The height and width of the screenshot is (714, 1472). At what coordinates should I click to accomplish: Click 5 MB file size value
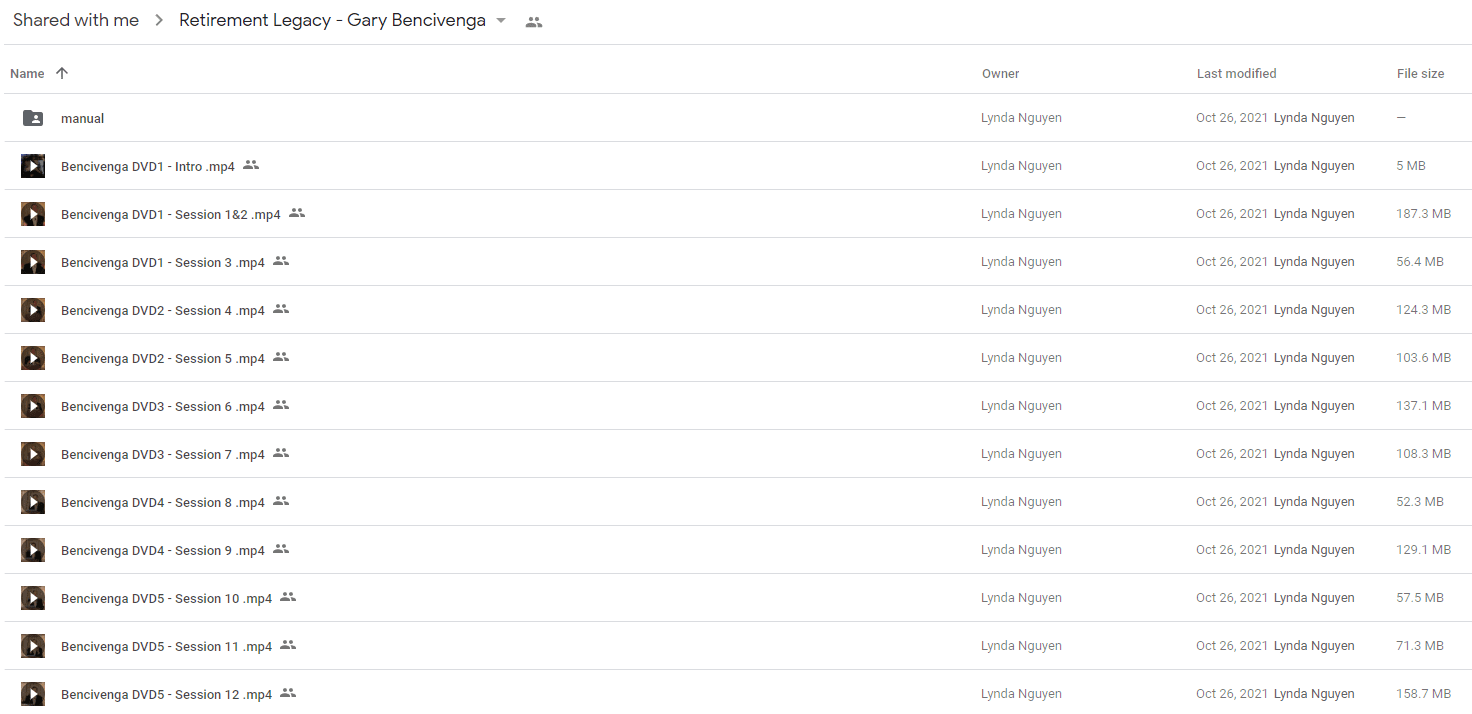(x=1411, y=166)
